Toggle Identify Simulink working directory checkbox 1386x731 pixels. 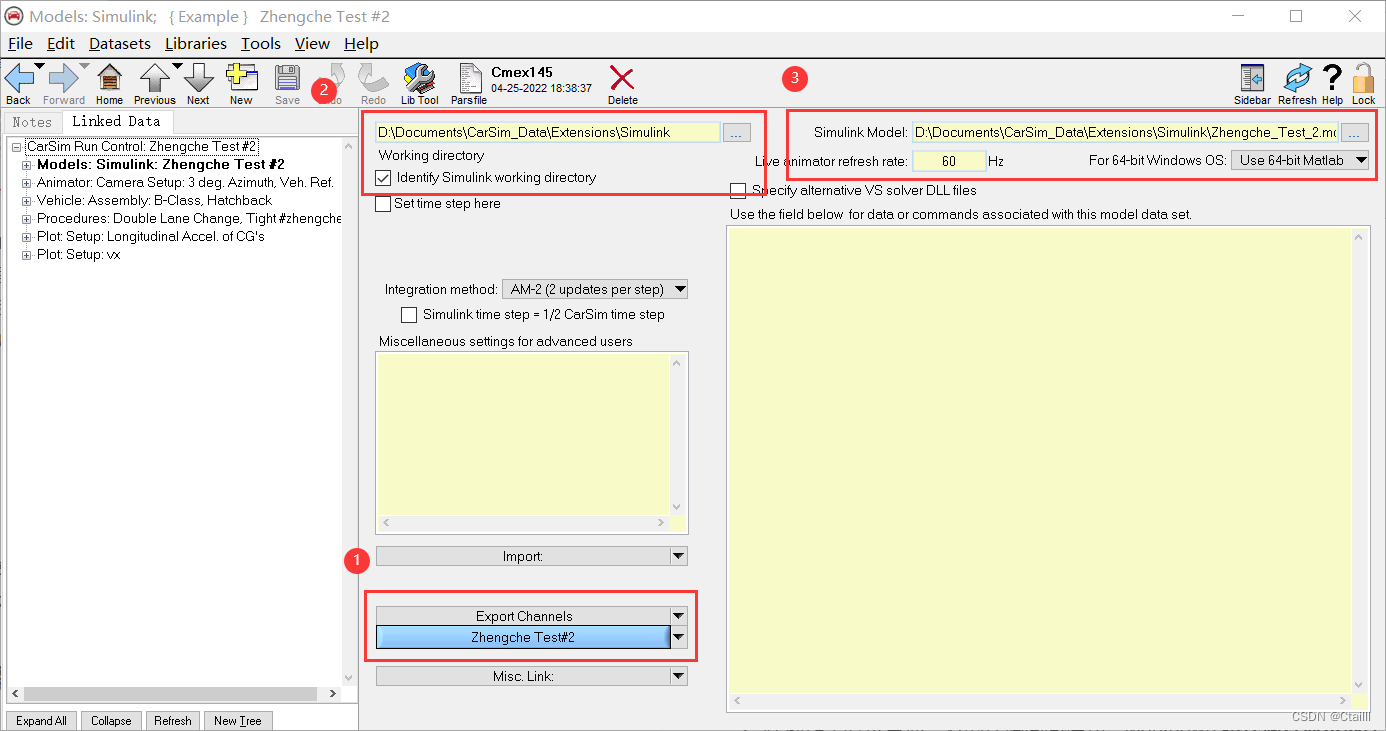(383, 178)
